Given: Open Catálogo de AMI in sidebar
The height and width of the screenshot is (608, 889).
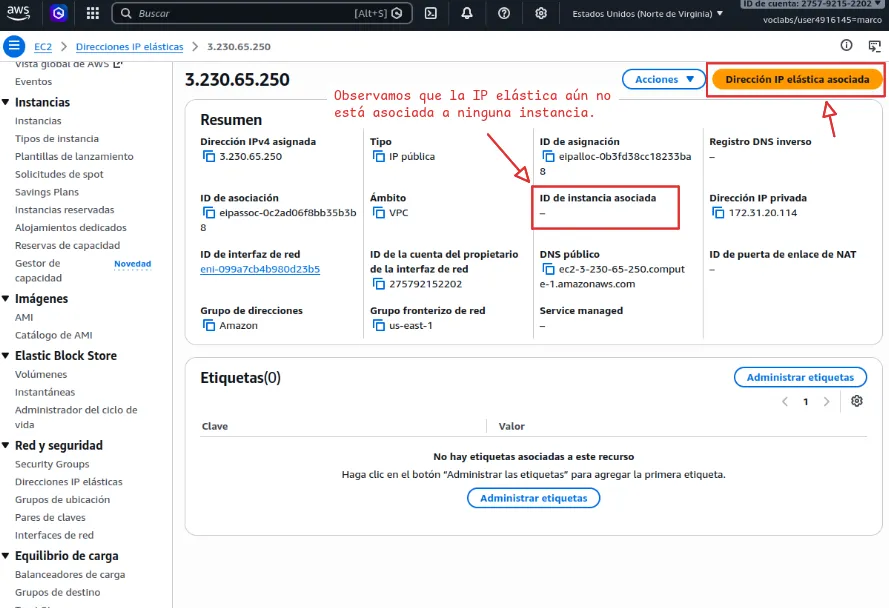Looking at the screenshot, I should pyautogui.click(x=53, y=335).
